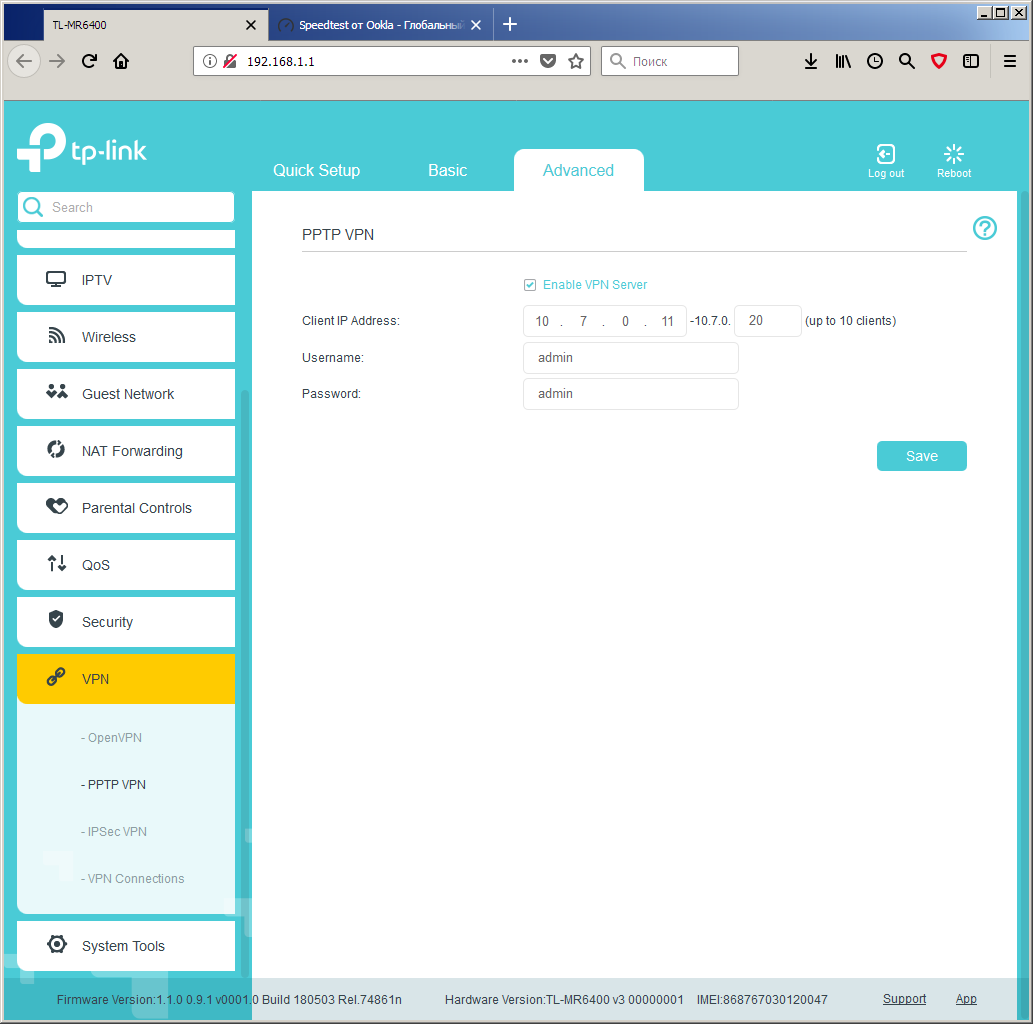Open page actions three-dots in address bar
The width and height of the screenshot is (1033, 1024).
(x=520, y=61)
